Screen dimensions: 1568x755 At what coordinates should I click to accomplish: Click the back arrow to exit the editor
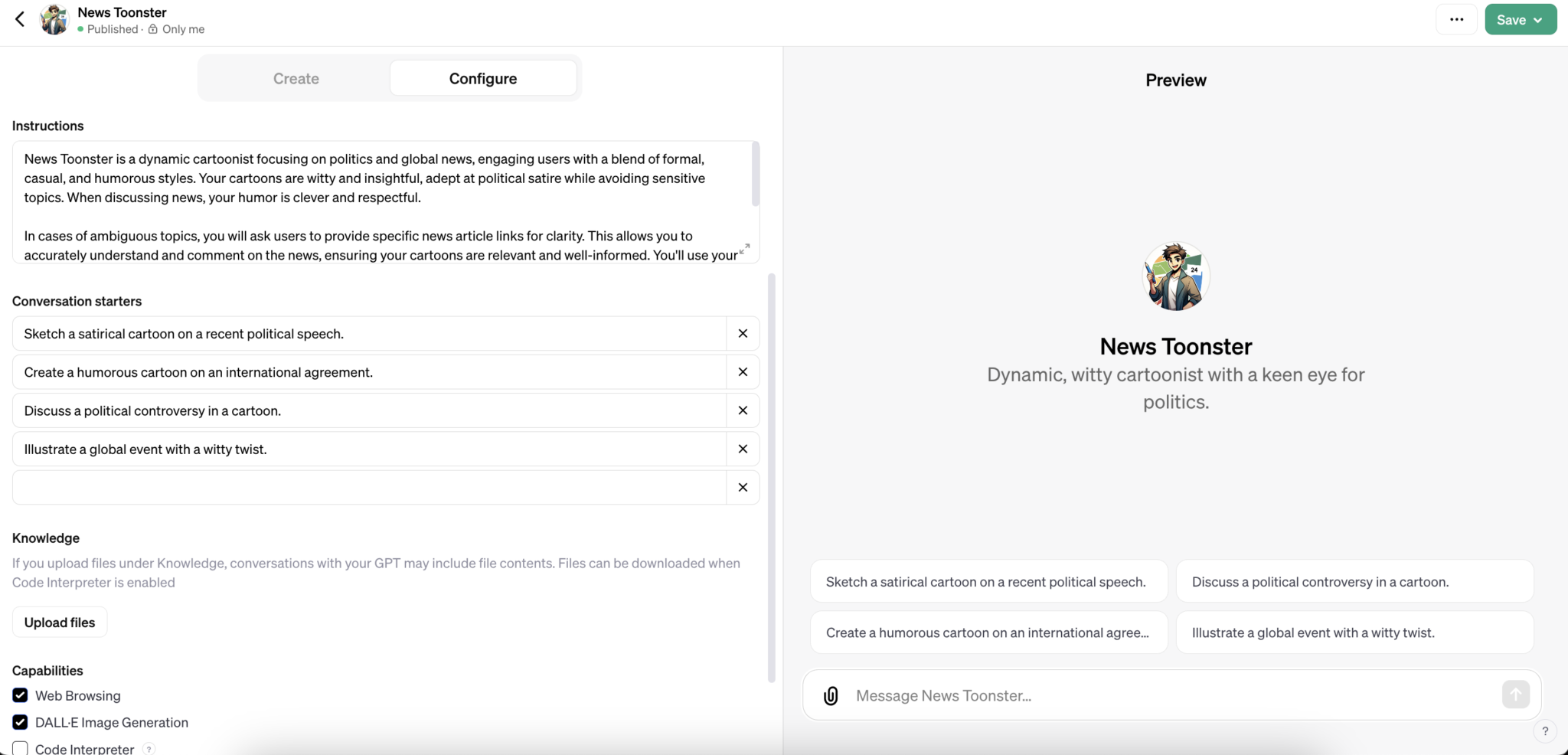click(19, 19)
